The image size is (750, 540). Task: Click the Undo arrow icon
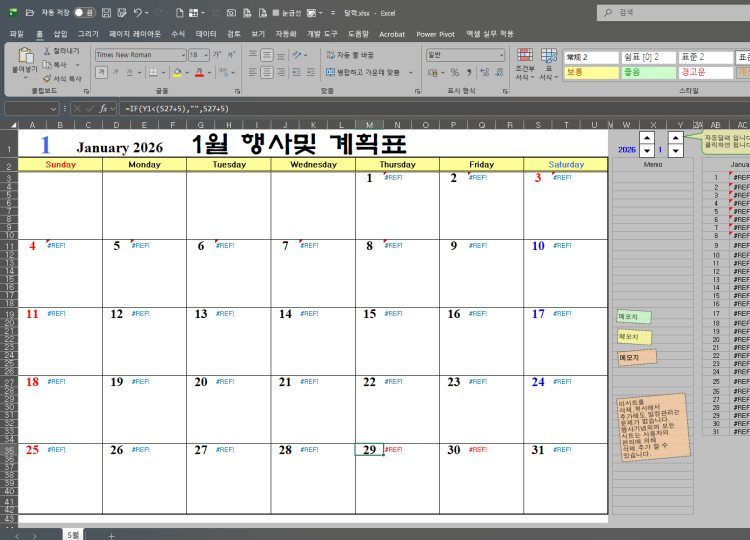(138, 13)
